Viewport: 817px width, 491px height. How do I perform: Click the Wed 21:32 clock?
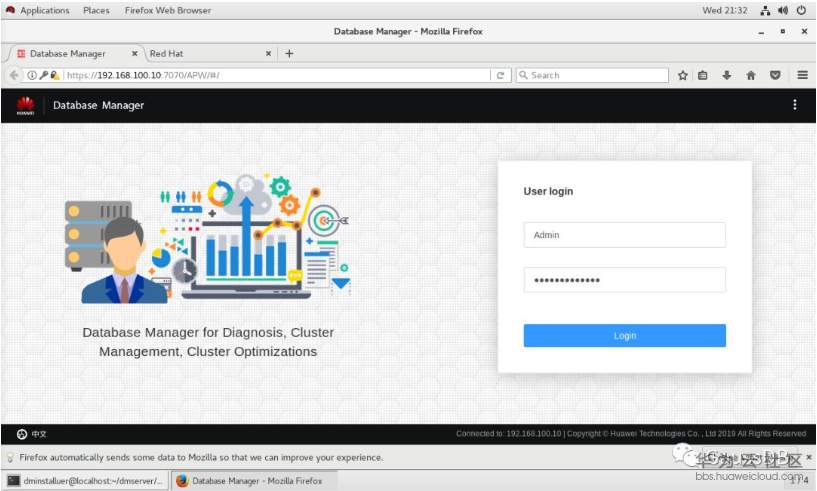tap(725, 10)
